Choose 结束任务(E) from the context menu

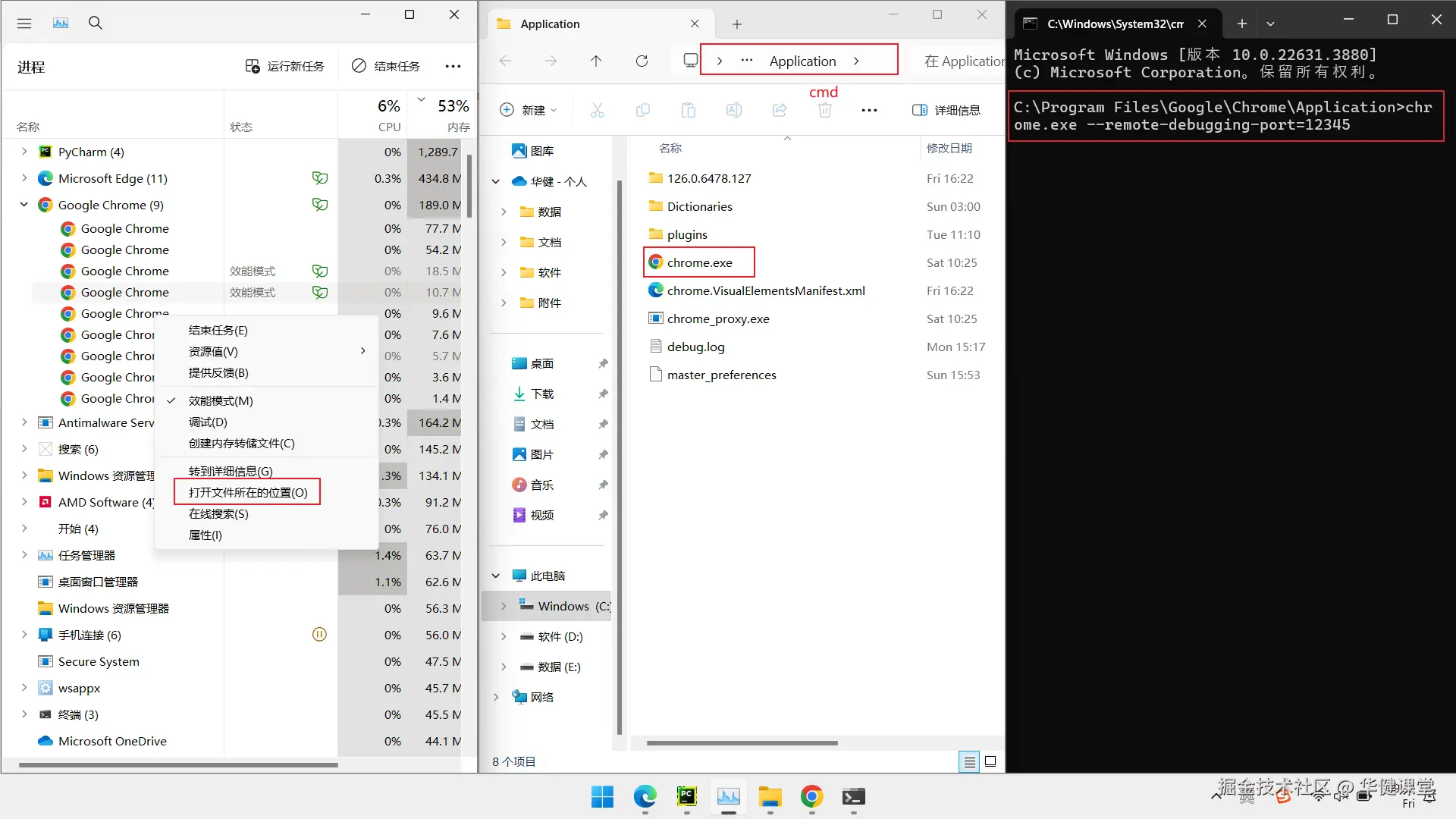(x=218, y=330)
